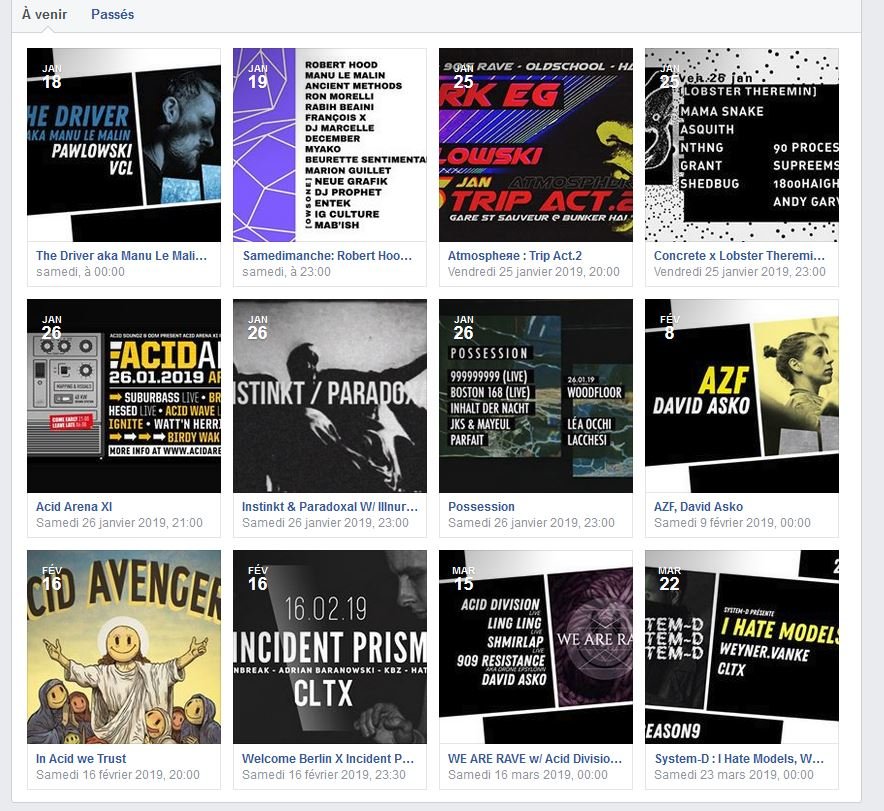Click 'Samedi 26 janvier 2019, 21:00' text
Image resolution: width=884 pixels, height=811 pixels.
click(x=119, y=522)
